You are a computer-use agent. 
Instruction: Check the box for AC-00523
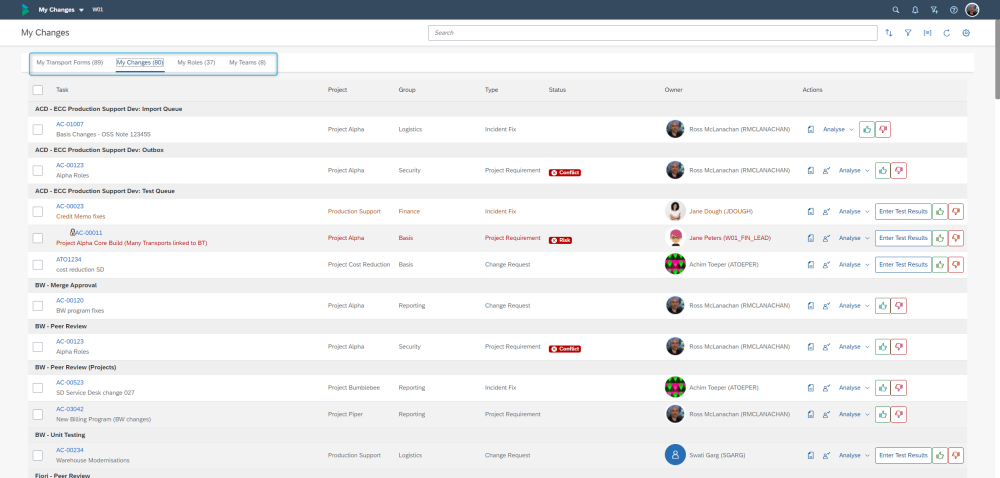click(38, 387)
